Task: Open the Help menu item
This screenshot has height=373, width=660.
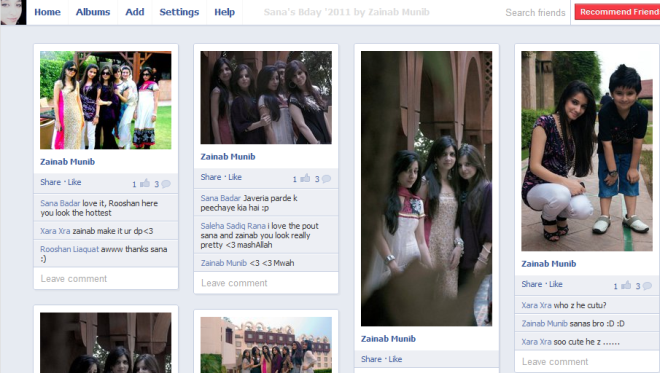Action: (x=224, y=12)
